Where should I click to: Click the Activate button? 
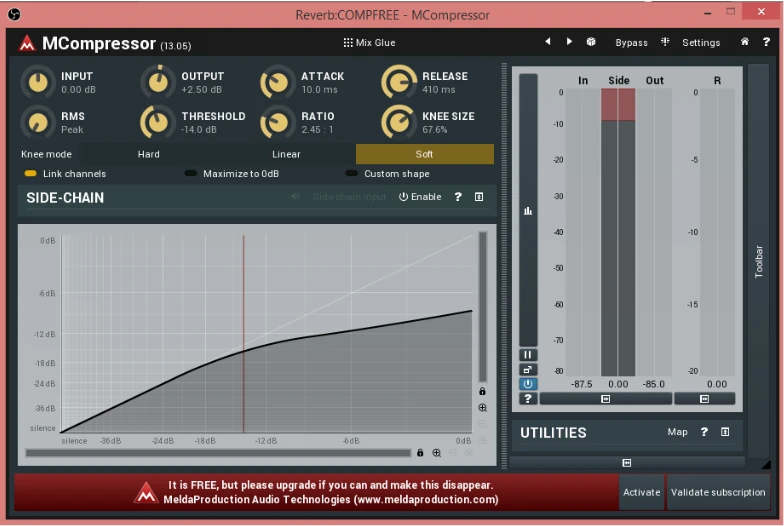coord(641,492)
